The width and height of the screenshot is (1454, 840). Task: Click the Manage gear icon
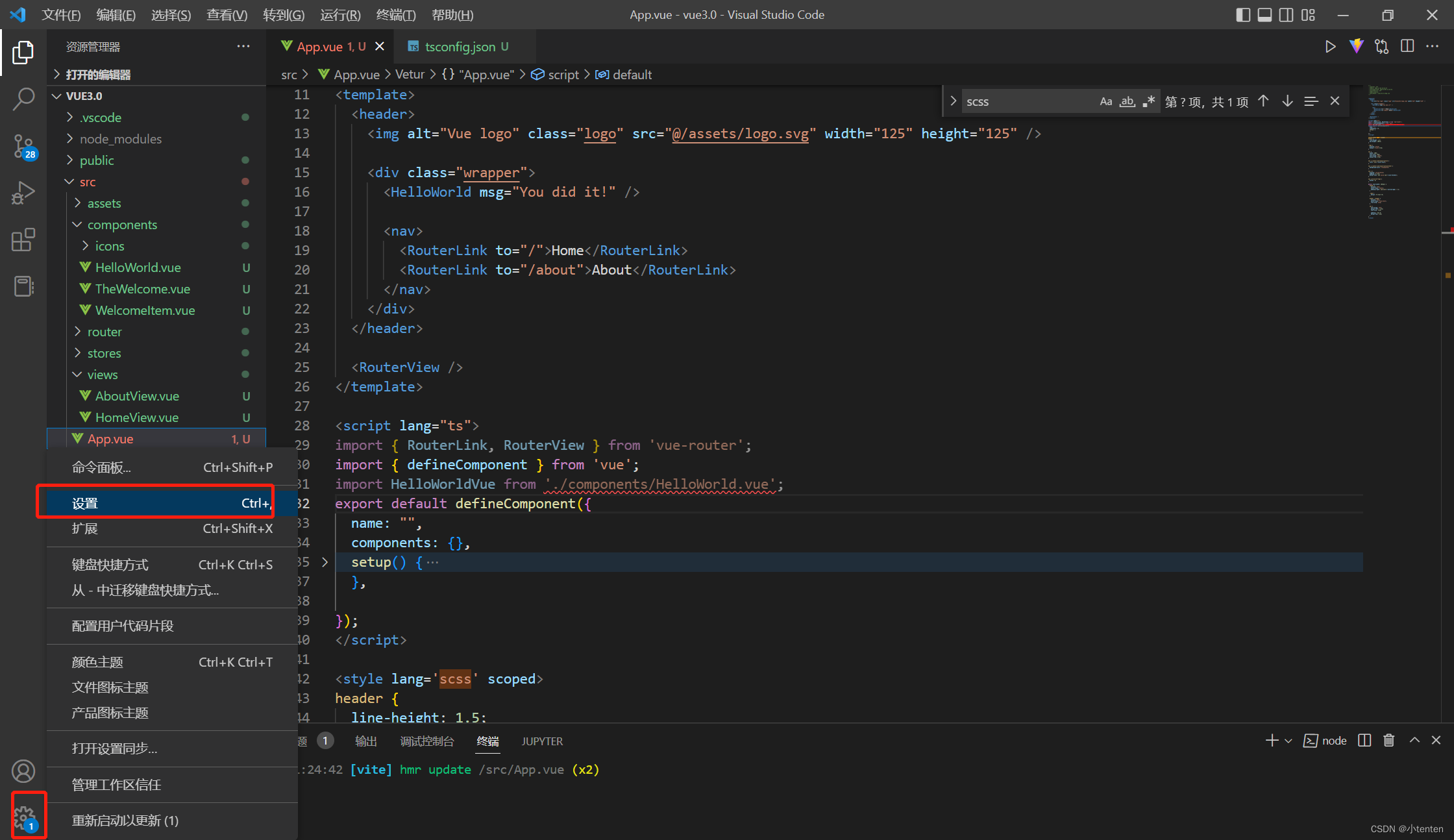(25, 817)
